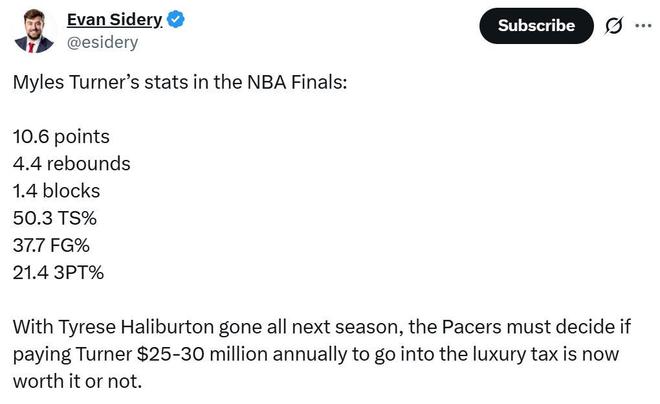Click the "21.4 3PT%" line
This screenshot has height=404, width=660.
(58, 271)
